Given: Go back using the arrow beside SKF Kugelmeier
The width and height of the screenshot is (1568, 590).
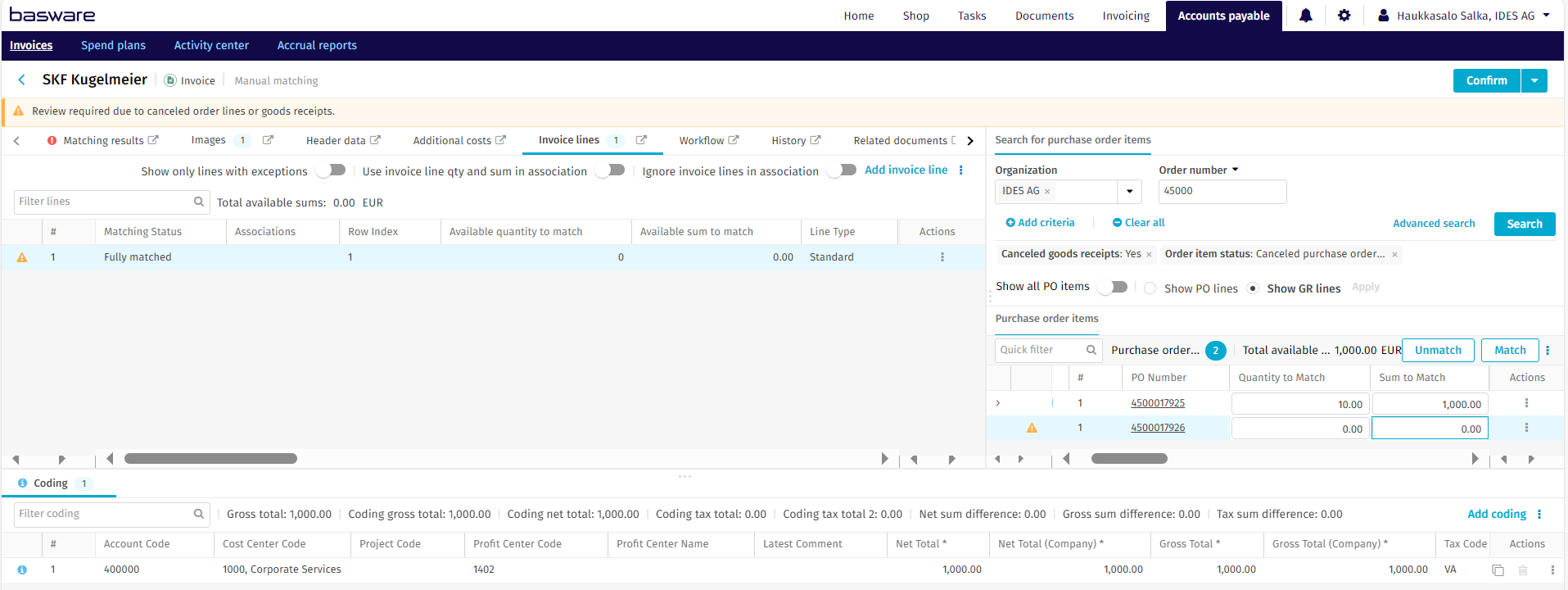Looking at the screenshot, I should [x=22, y=79].
